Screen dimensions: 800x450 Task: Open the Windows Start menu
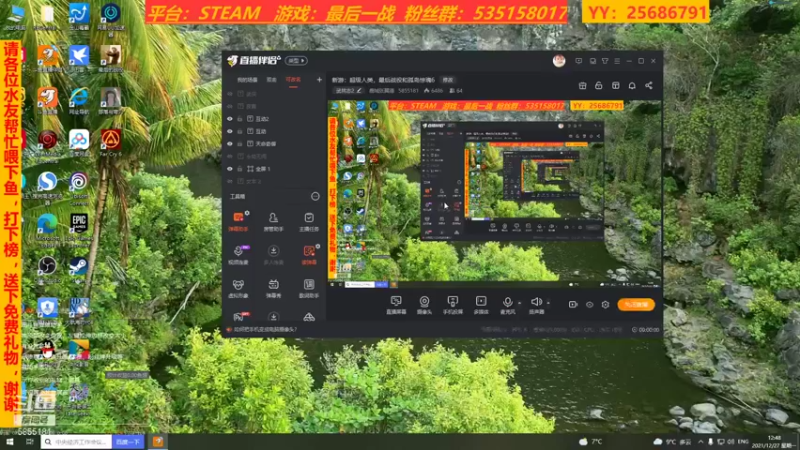(10, 442)
